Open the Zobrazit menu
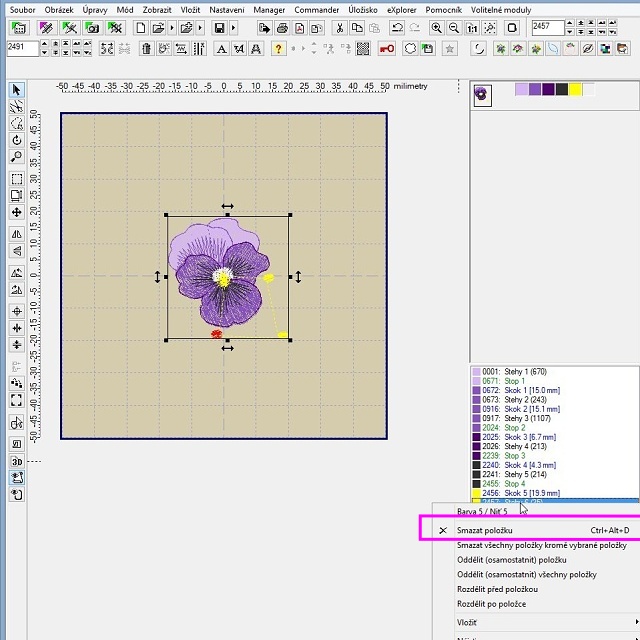The height and width of the screenshot is (640, 640). coord(157,9)
